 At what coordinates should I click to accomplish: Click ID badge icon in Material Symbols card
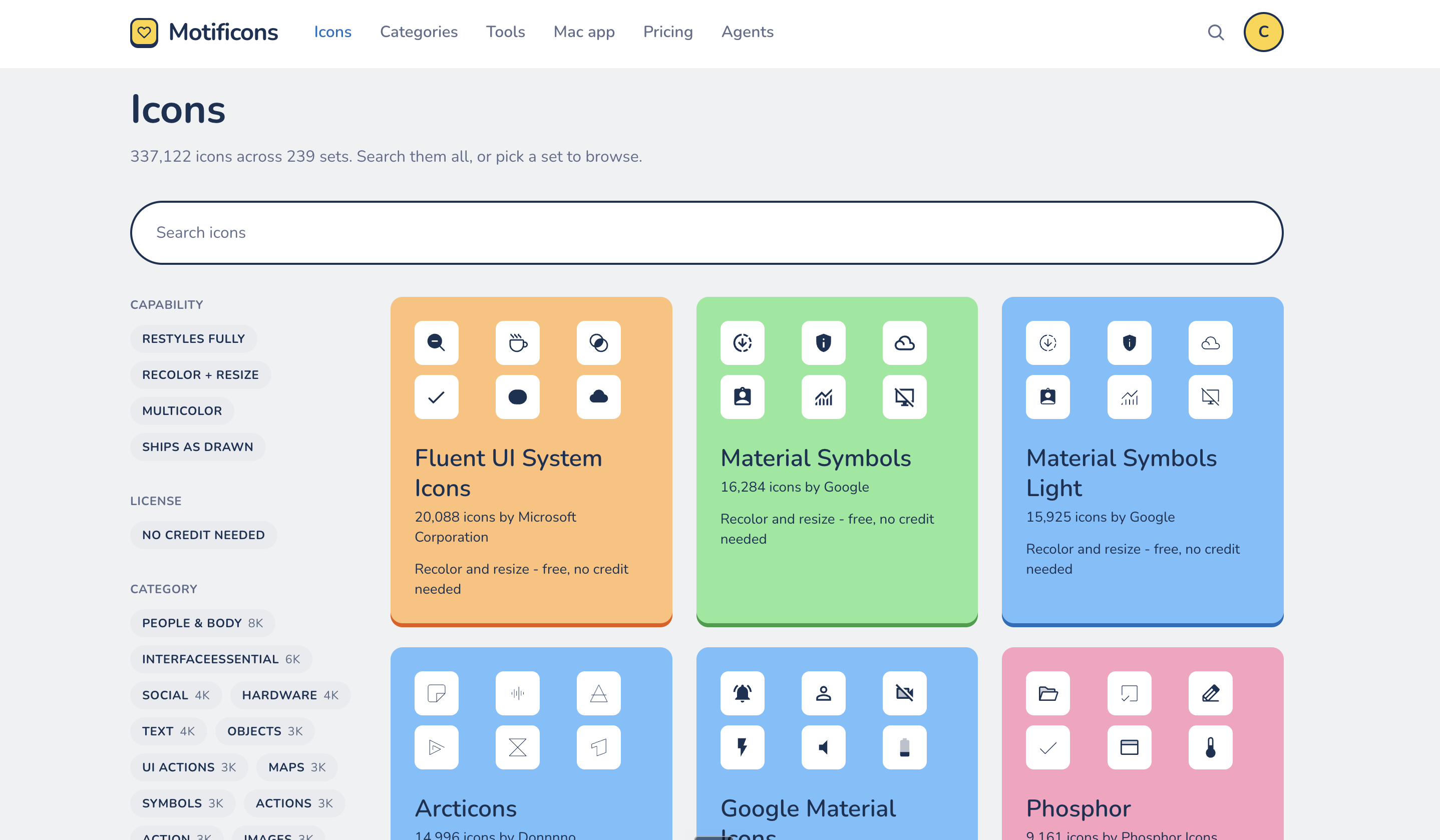pos(743,396)
